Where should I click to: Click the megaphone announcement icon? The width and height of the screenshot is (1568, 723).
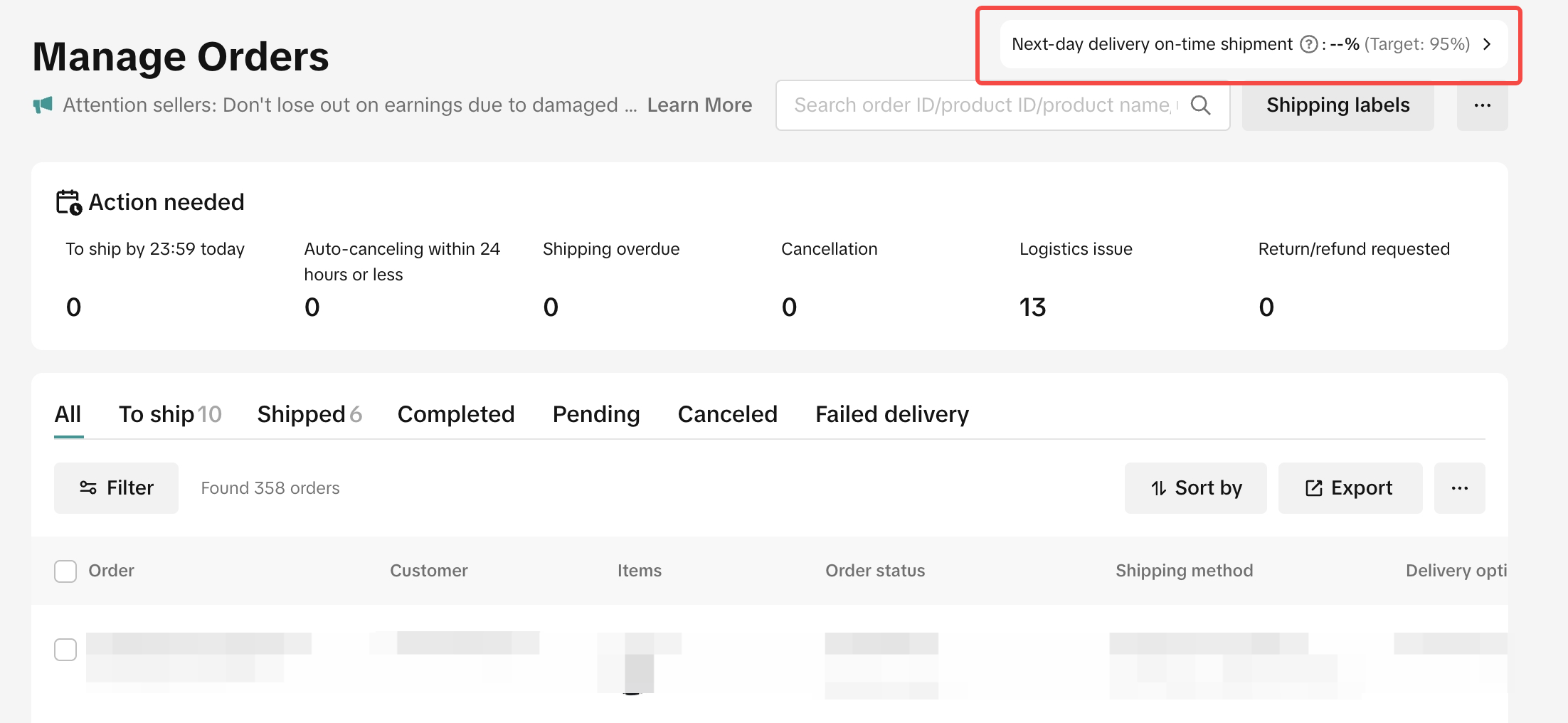(x=43, y=105)
